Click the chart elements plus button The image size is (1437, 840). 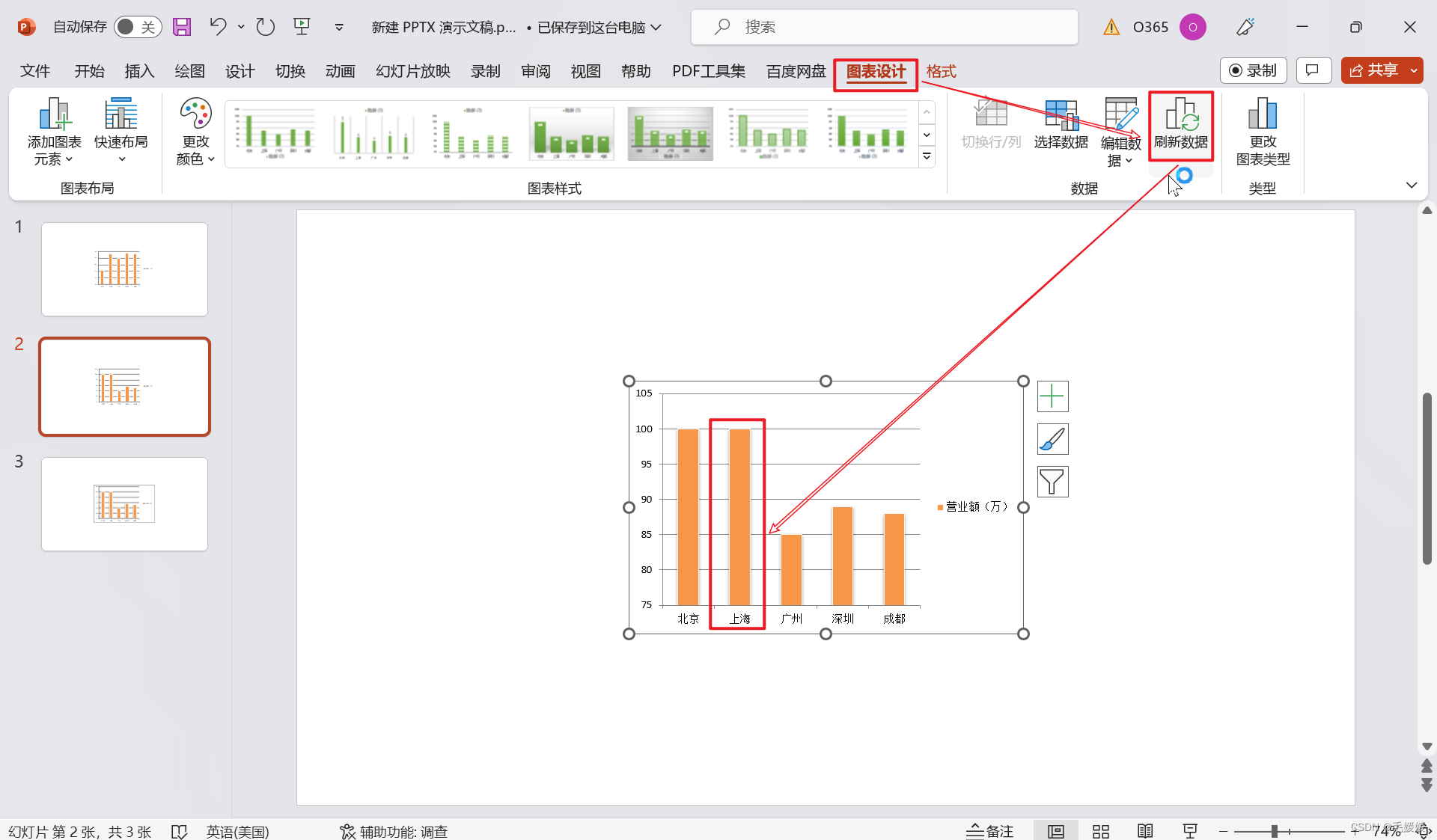1052,396
